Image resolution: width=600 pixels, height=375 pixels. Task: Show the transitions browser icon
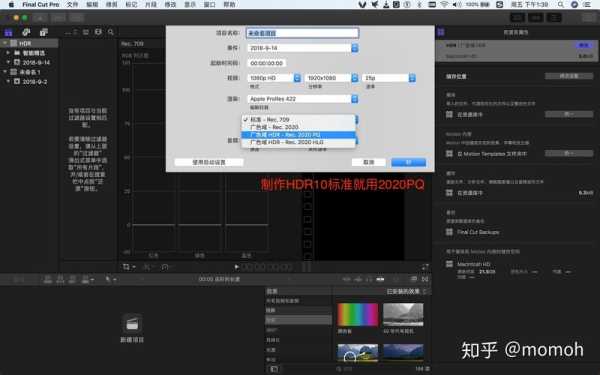[x=425, y=279]
